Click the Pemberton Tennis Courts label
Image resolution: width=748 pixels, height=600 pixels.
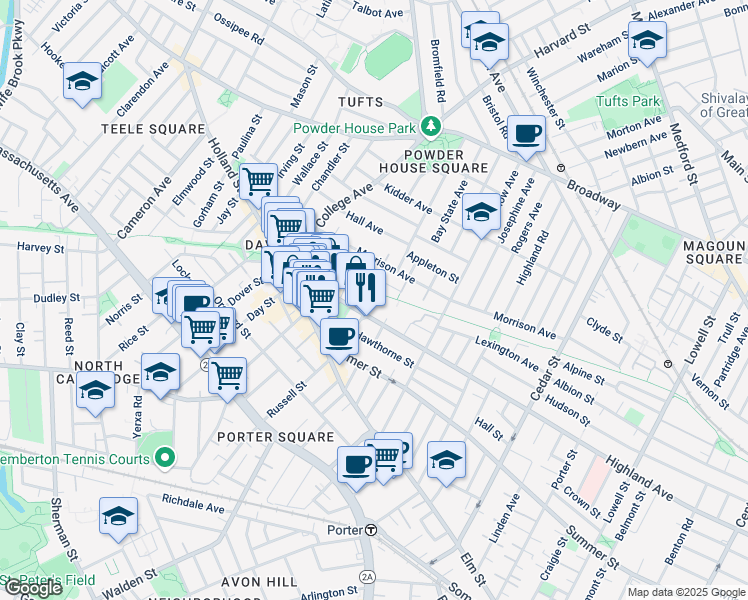point(74,459)
